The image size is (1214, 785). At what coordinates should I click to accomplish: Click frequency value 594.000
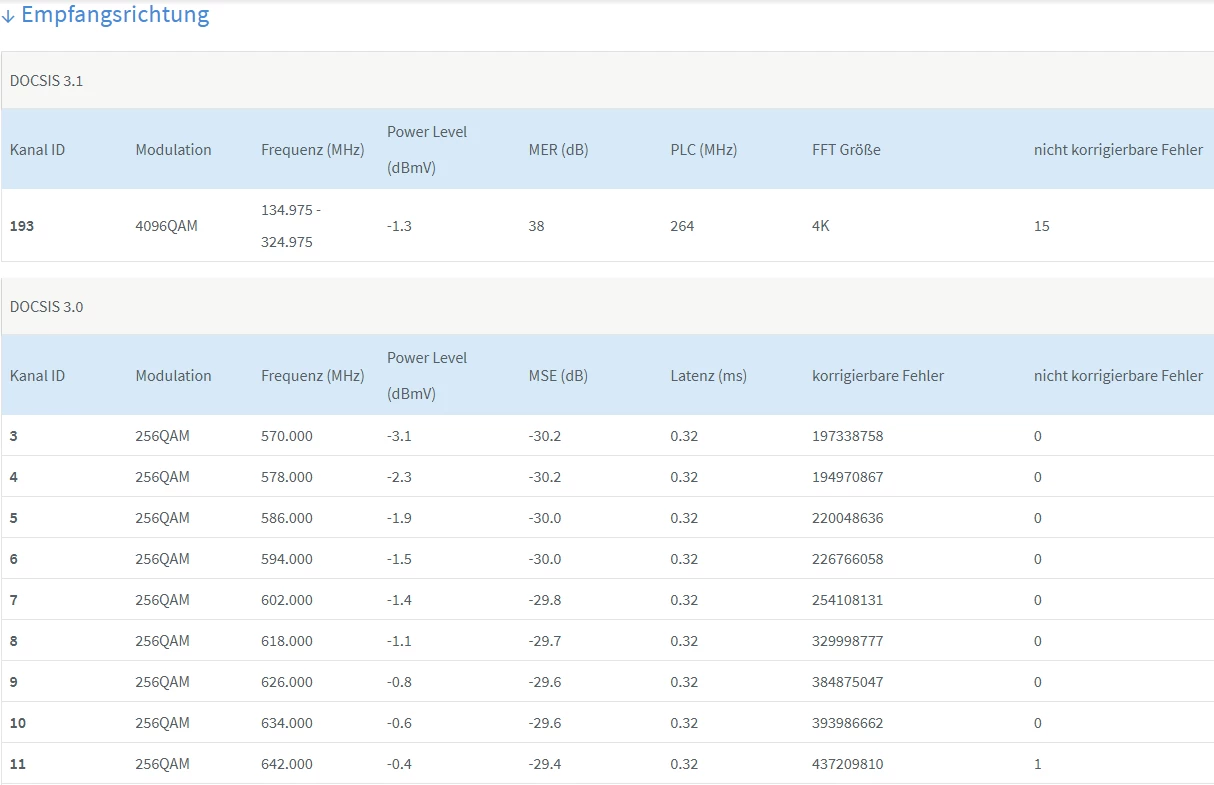pos(286,559)
